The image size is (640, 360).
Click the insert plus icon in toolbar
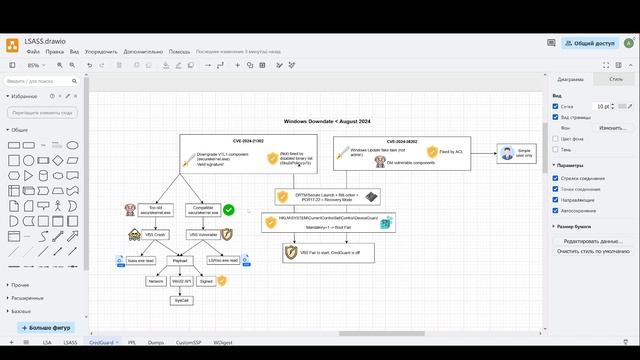coord(237,65)
